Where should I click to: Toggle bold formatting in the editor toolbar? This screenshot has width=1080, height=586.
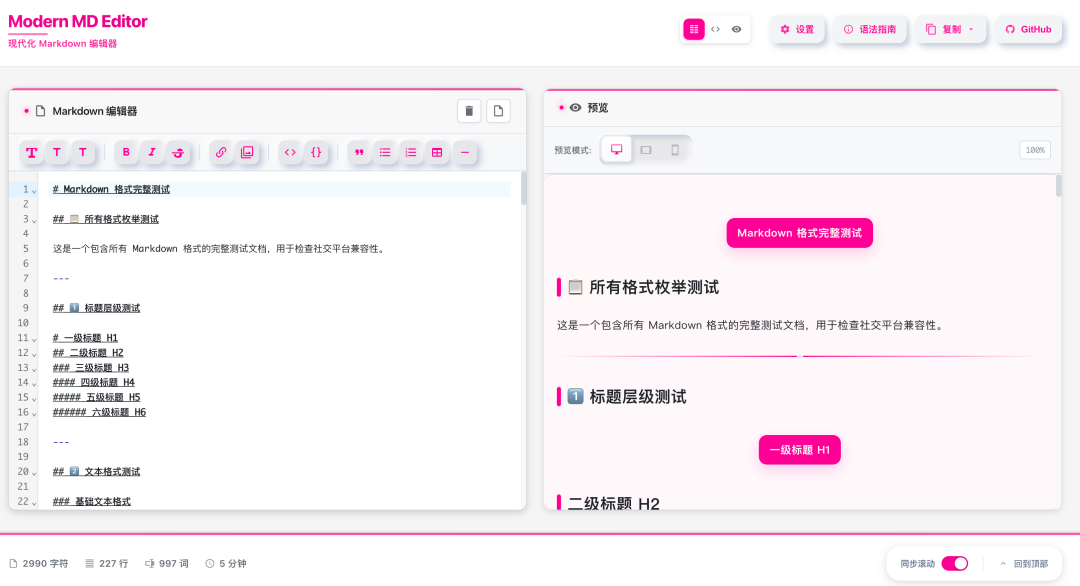pos(125,151)
